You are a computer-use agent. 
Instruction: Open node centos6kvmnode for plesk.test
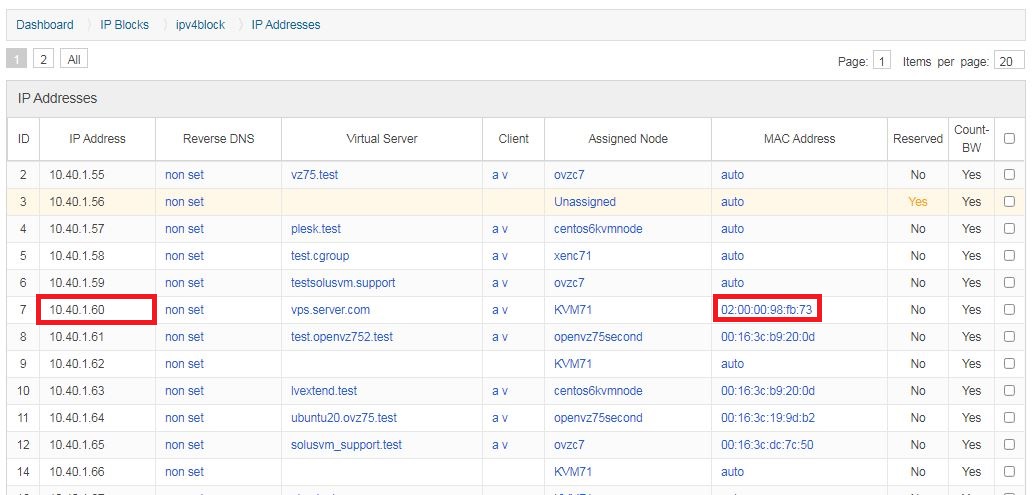(598, 229)
